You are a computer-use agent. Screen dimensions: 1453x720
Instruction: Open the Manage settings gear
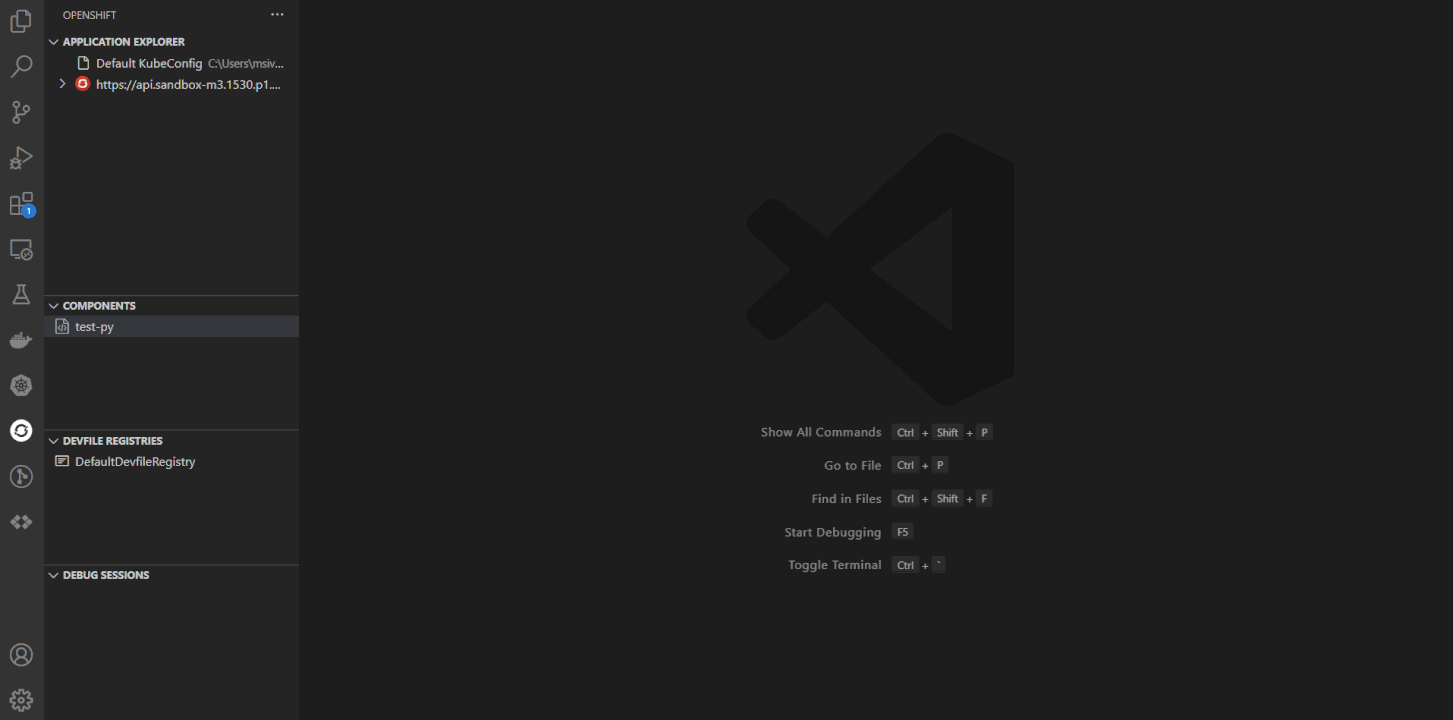point(21,700)
